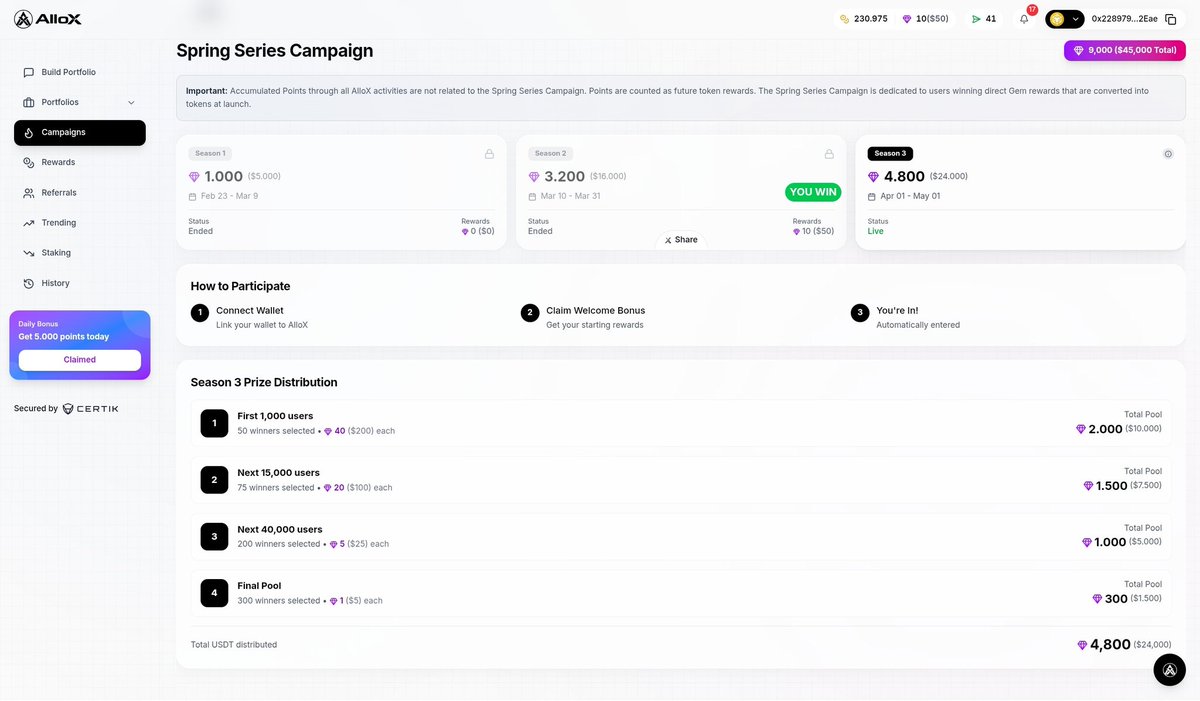
Task: Click the Season 3 live target icon
Action: click(x=1168, y=154)
